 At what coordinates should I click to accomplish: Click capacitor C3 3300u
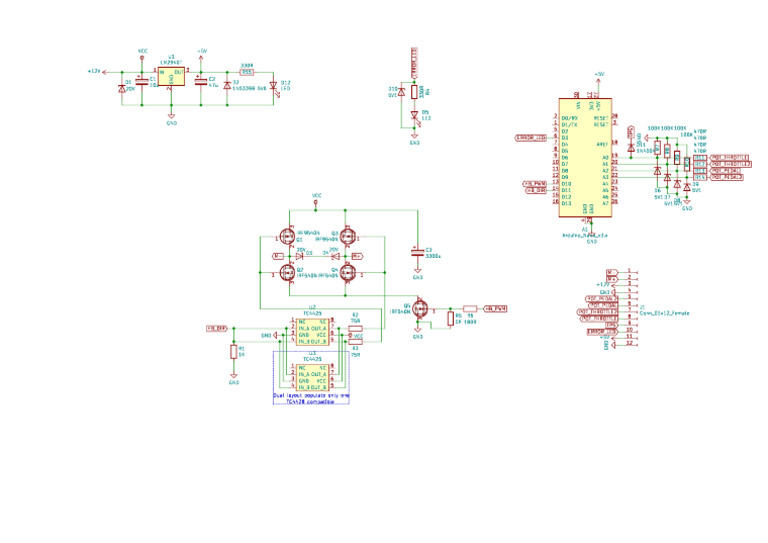point(417,253)
